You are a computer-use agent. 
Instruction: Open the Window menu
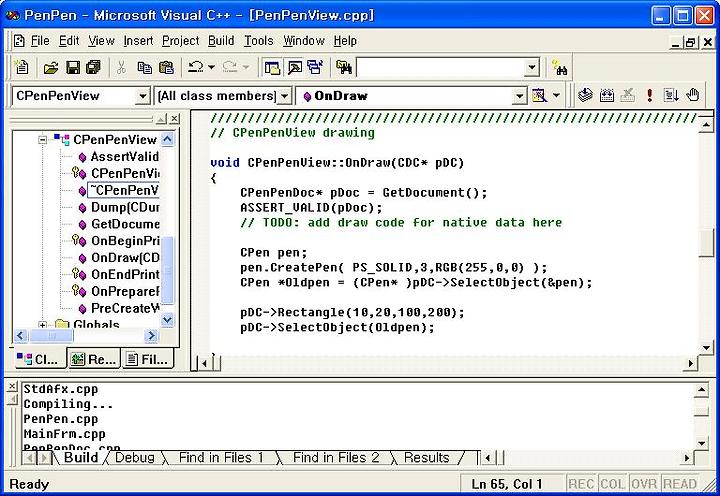[304, 41]
